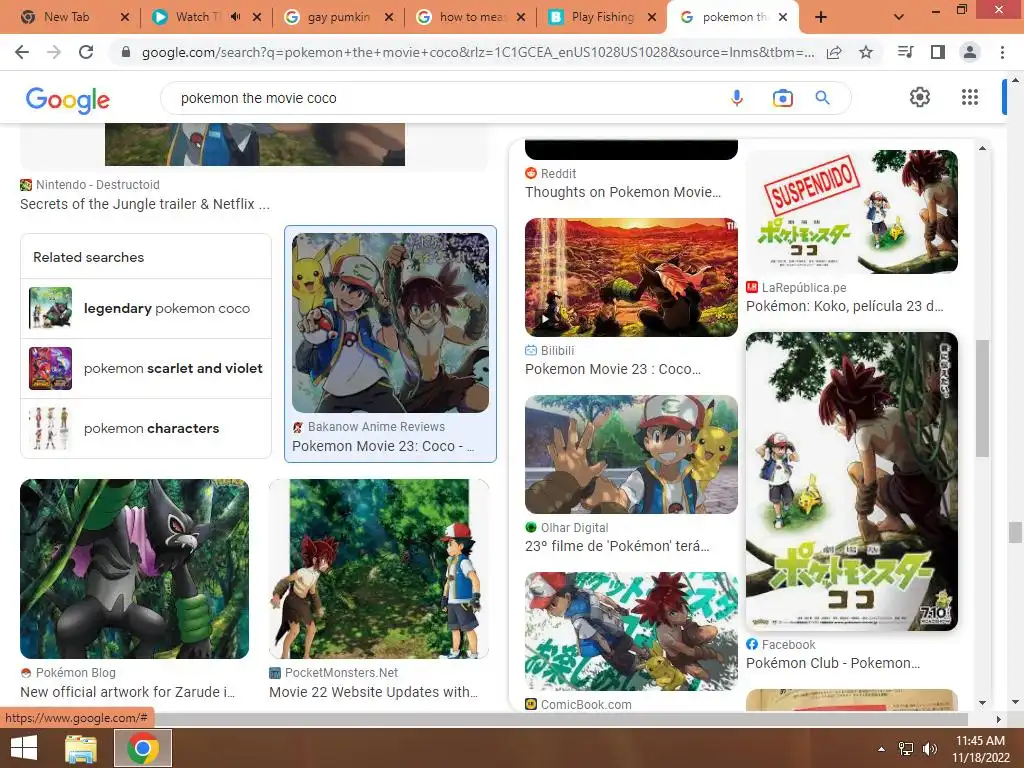This screenshot has width=1024, height=768.
Task: Click the browser back arrow
Action: coord(22,52)
